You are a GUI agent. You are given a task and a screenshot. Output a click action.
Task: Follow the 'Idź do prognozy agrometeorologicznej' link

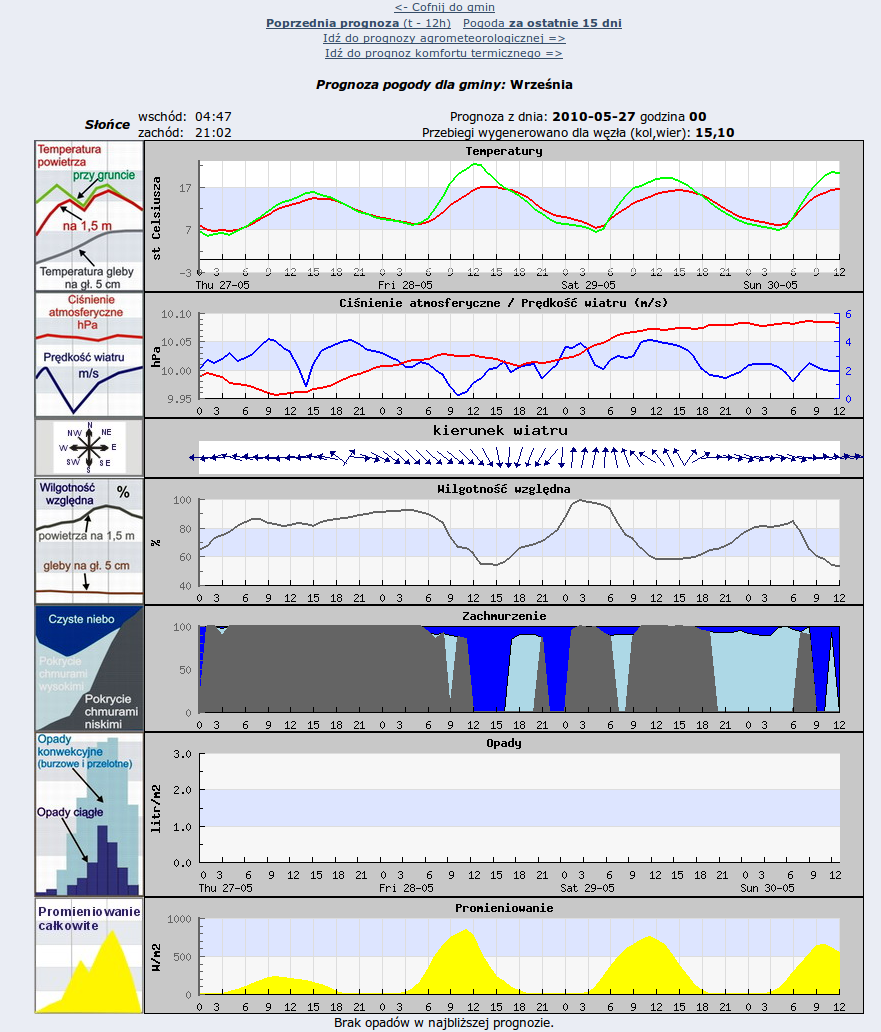(x=444, y=38)
